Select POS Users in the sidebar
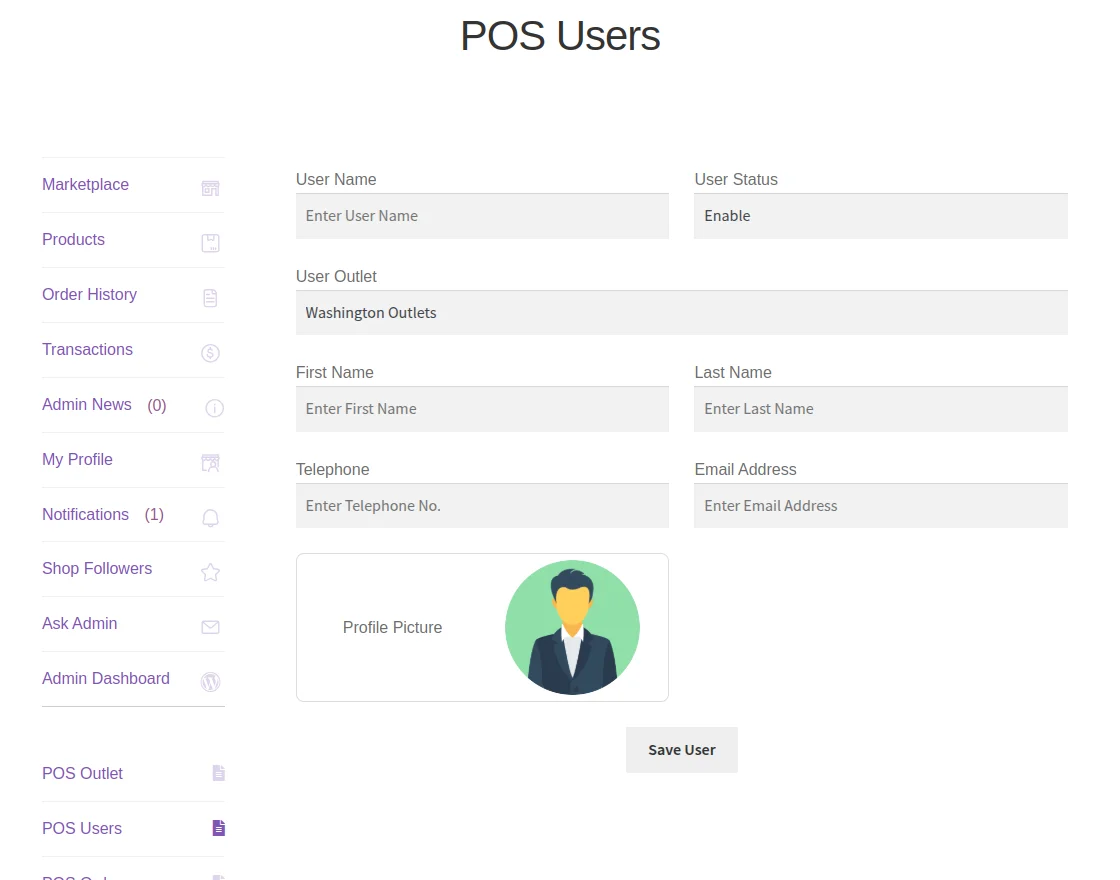The width and height of the screenshot is (1120, 880). click(81, 828)
